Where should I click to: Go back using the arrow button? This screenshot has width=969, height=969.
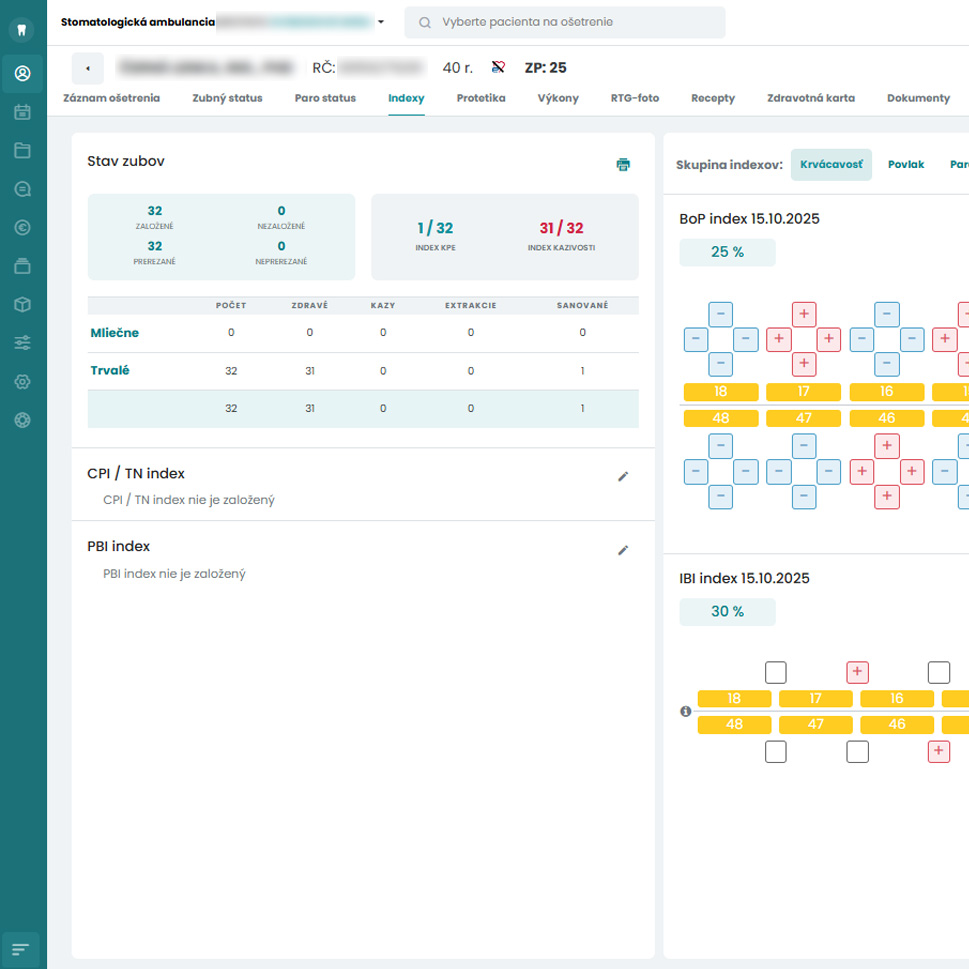88,68
